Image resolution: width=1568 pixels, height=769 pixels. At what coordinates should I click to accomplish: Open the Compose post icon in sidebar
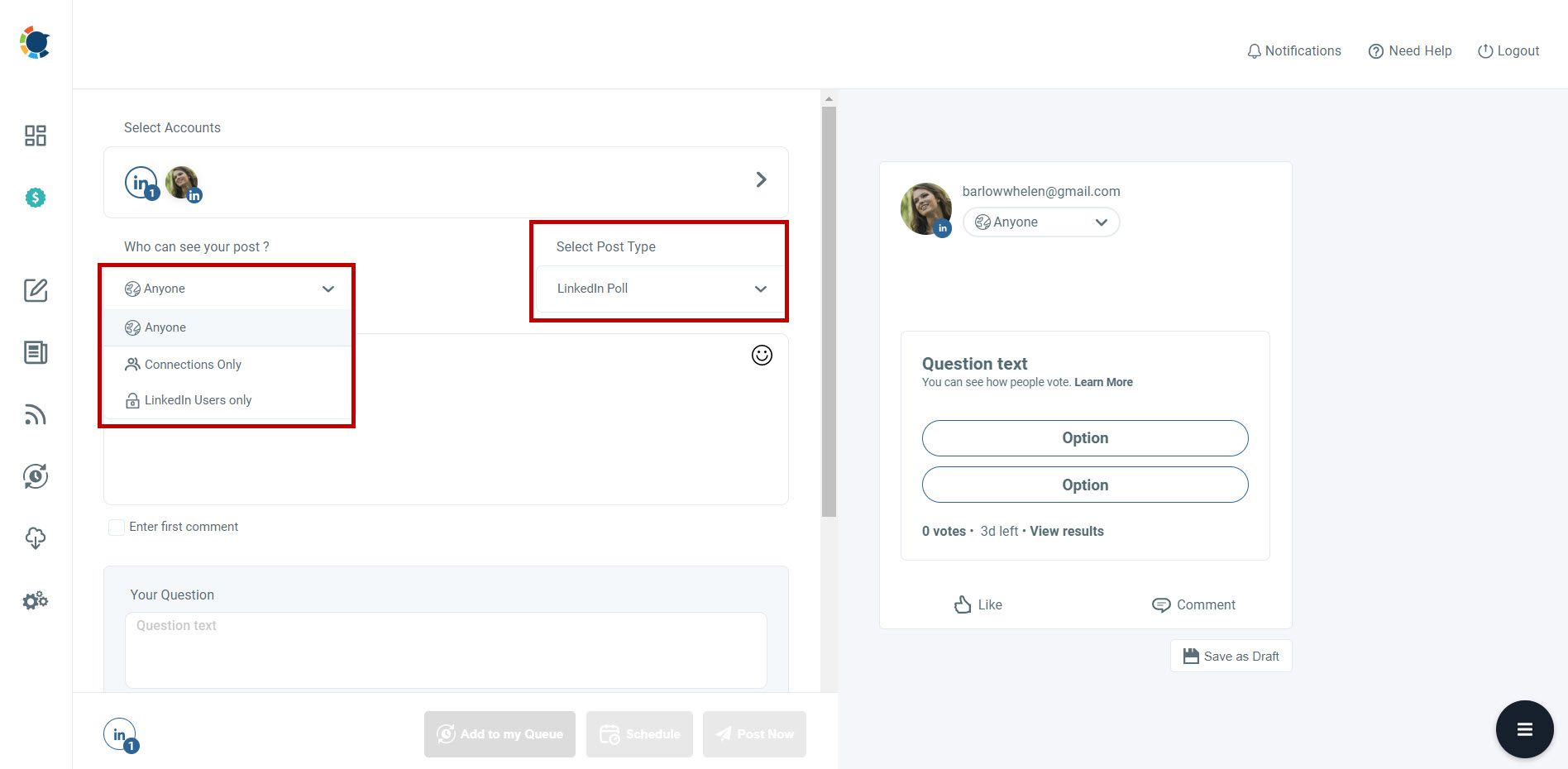35,290
